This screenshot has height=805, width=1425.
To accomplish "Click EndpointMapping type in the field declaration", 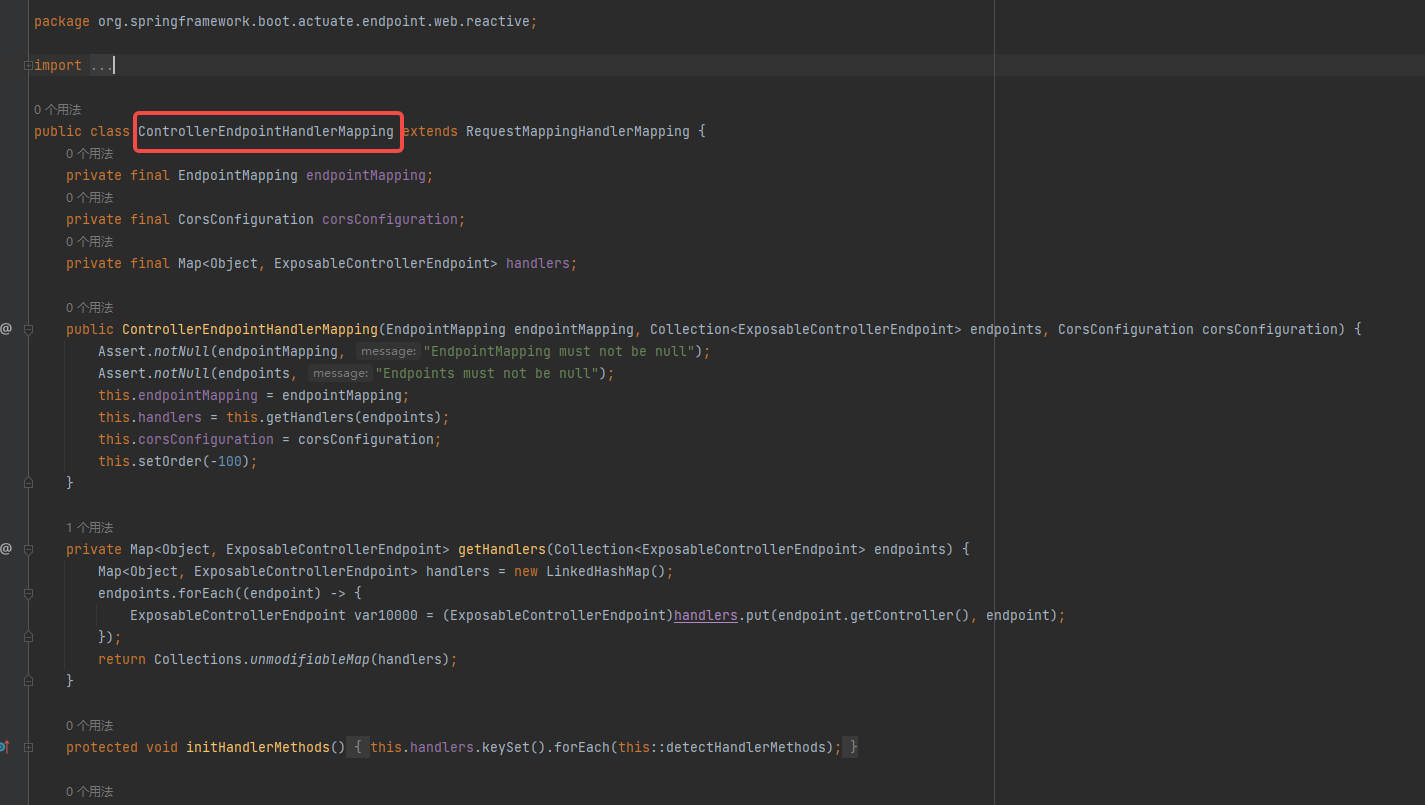I will click(x=238, y=175).
